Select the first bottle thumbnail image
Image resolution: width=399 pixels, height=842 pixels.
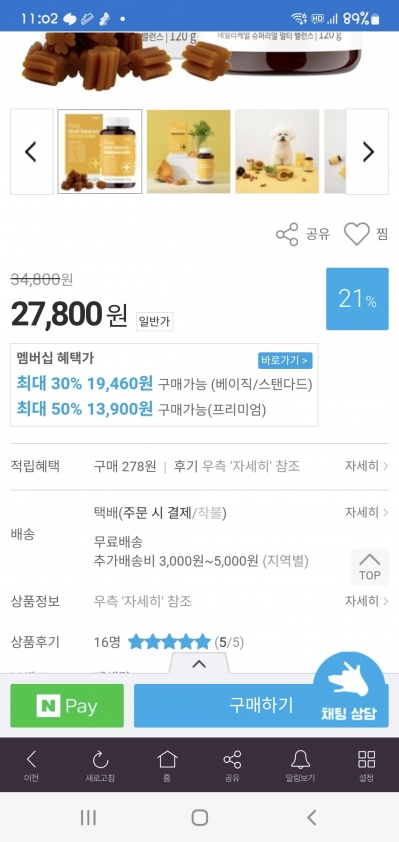point(100,151)
